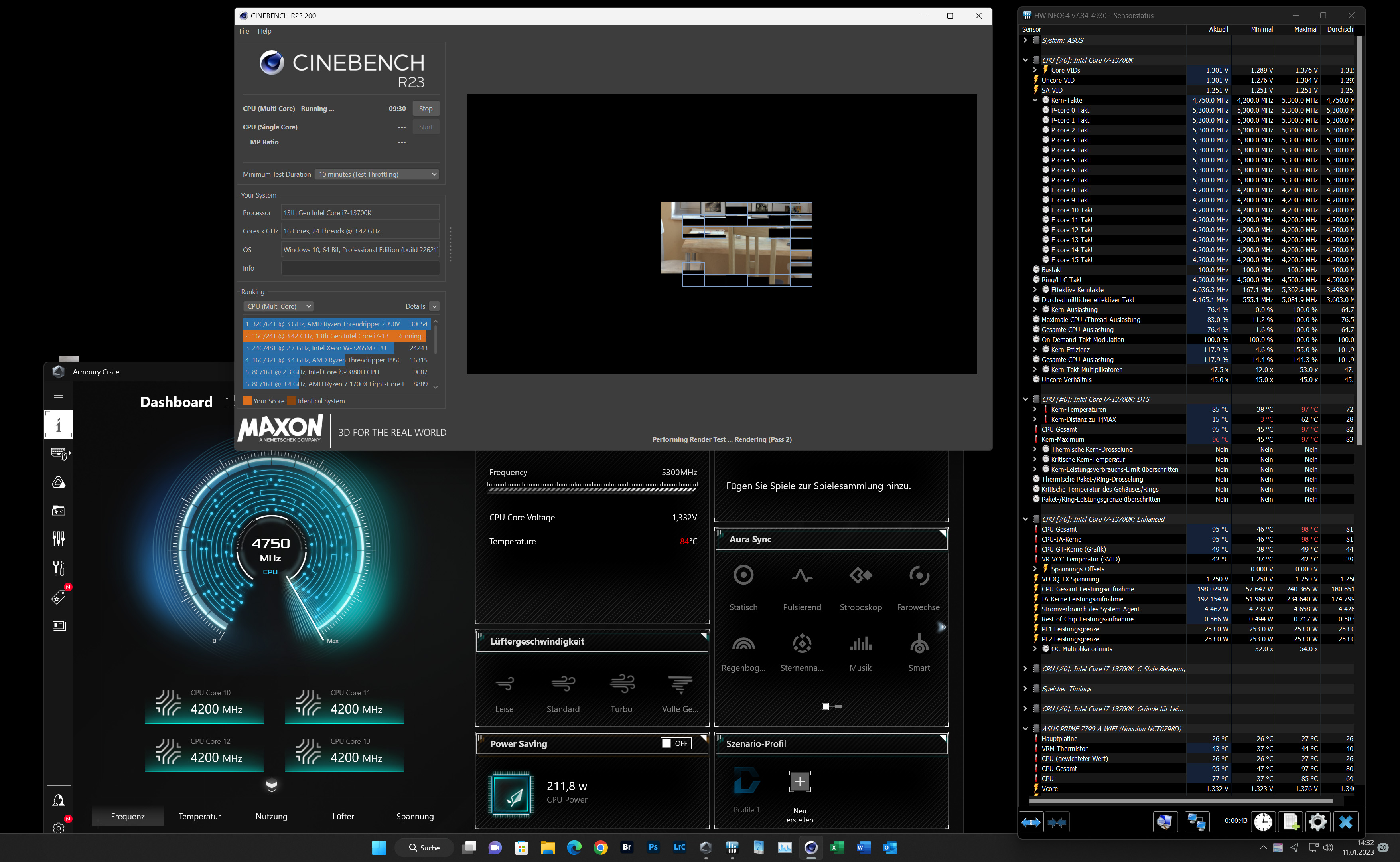The height and width of the screenshot is (862, 1400).
Task: Select the Regenbogen lighting effect icon
Action: [743, 644]
